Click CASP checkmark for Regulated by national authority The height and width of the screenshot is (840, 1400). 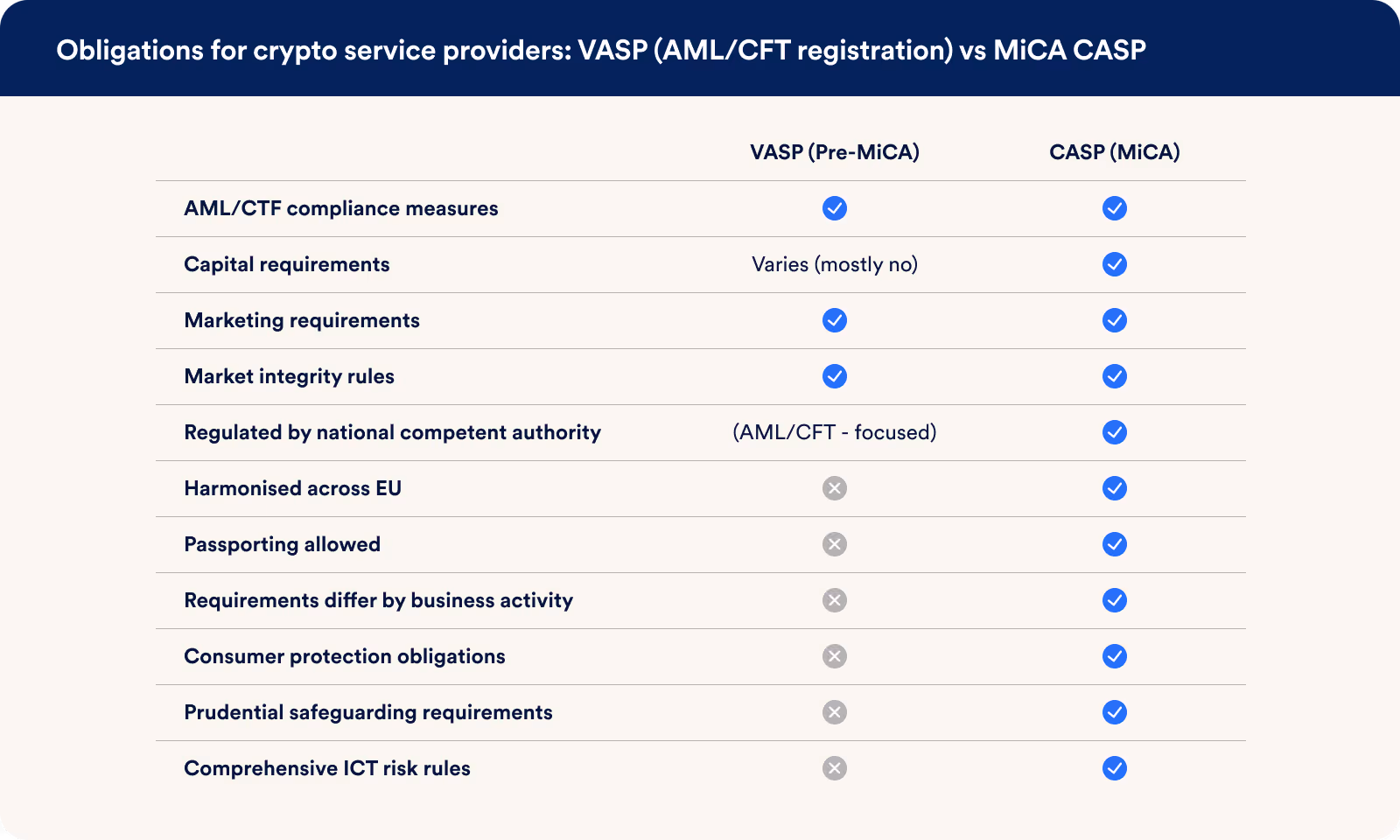[x=1115, y=432]
